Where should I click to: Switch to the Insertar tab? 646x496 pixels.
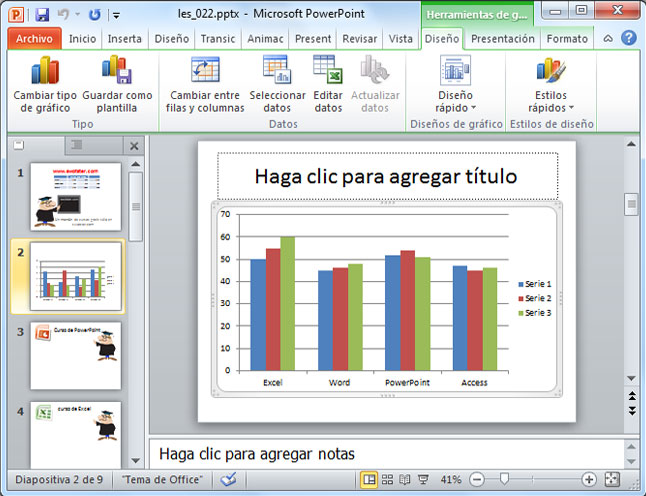(125, 39)
